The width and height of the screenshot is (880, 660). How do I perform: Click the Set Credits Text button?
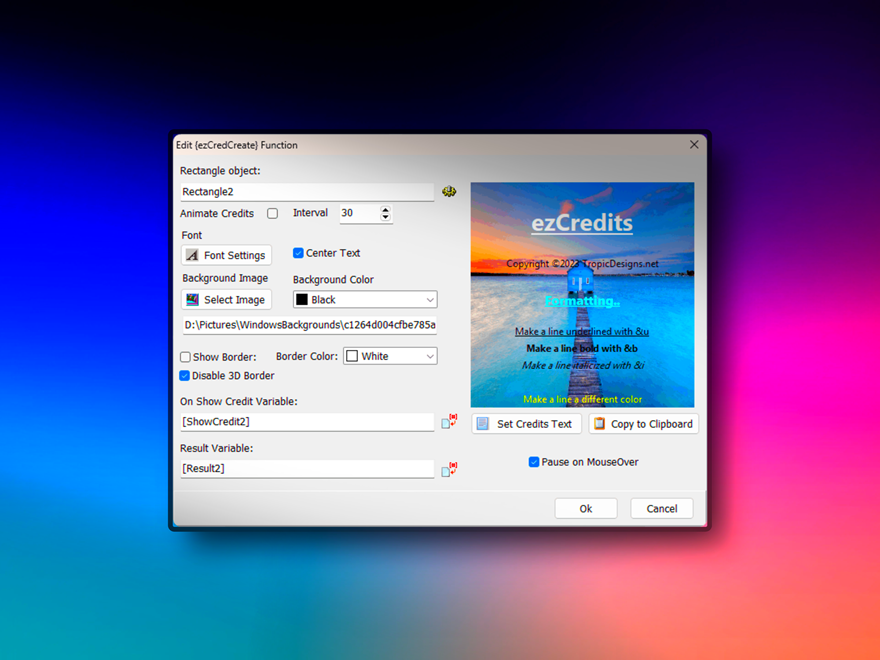(526, 424)
